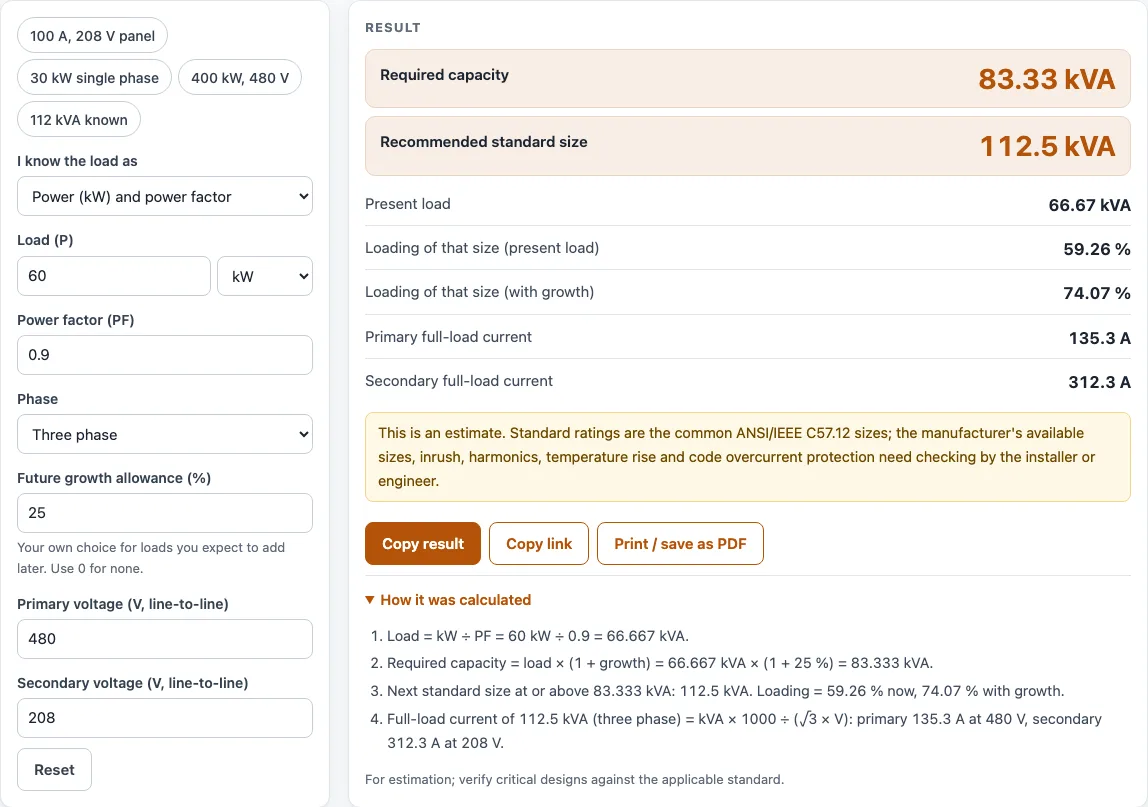1148x807 pixels.
Task: Click calculation step 1 about Load = kW ÷ PF
Action: (538, 636)
